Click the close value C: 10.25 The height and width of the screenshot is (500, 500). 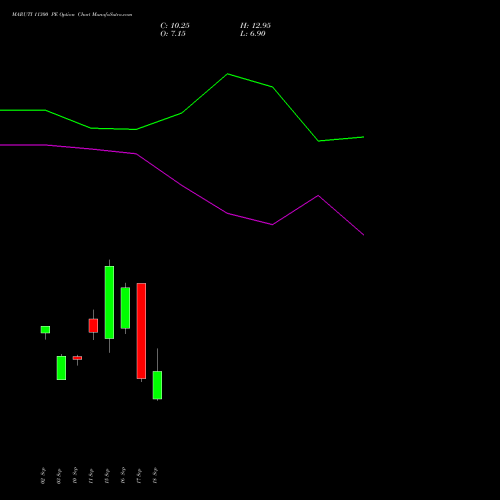175,26
